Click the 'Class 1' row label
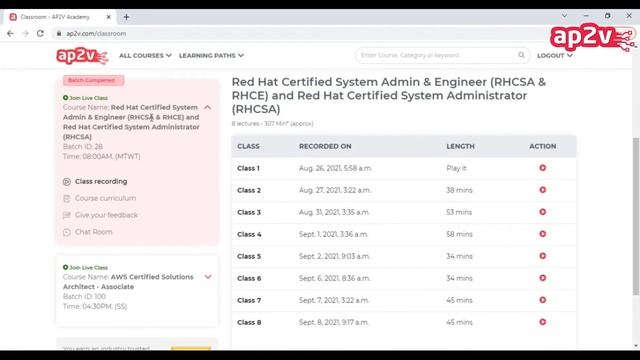Image resolution: width=640 pixels, height=360 pixels. coord(248,168)
